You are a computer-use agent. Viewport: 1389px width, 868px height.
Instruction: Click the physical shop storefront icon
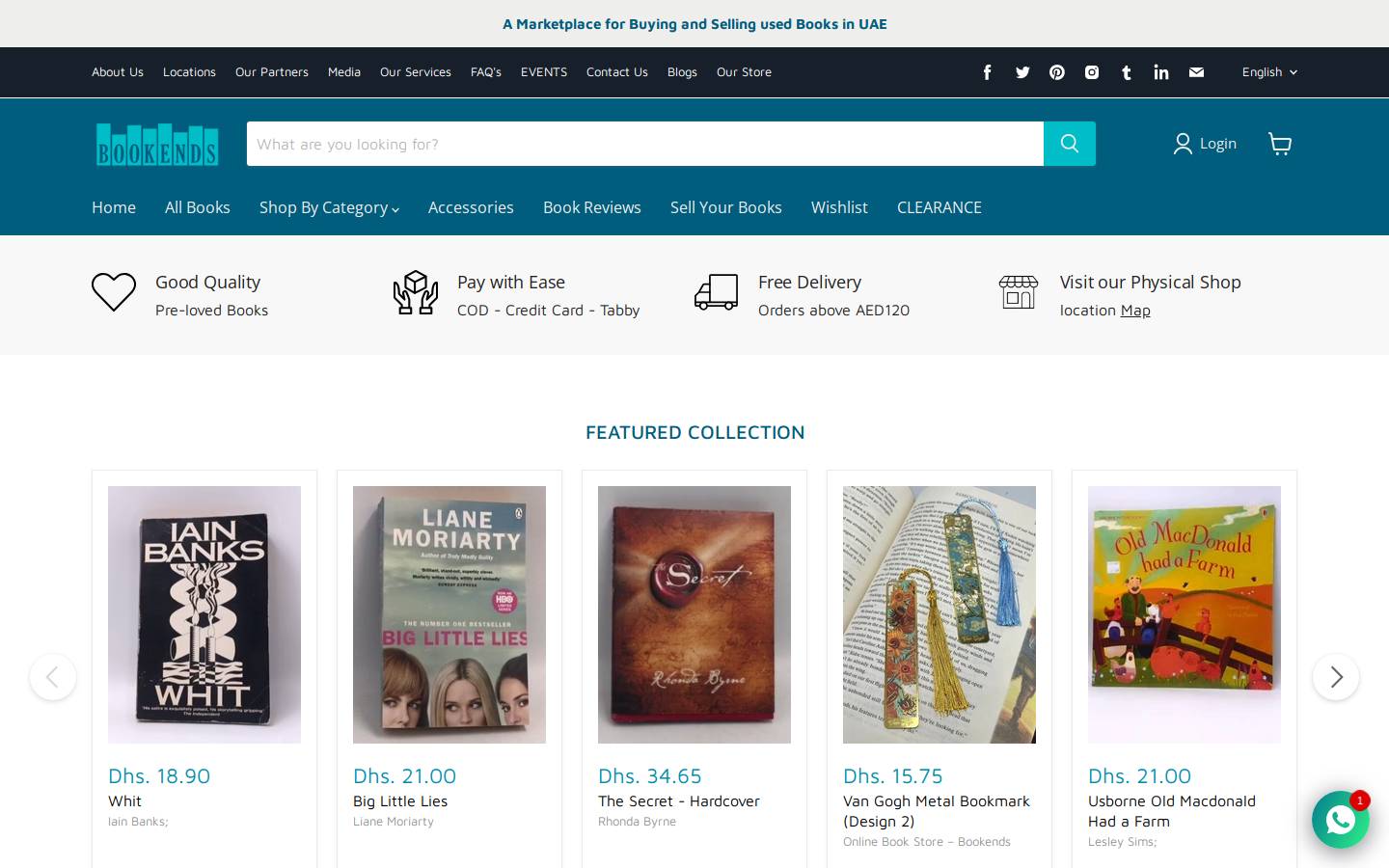(x=1019, y=292)
